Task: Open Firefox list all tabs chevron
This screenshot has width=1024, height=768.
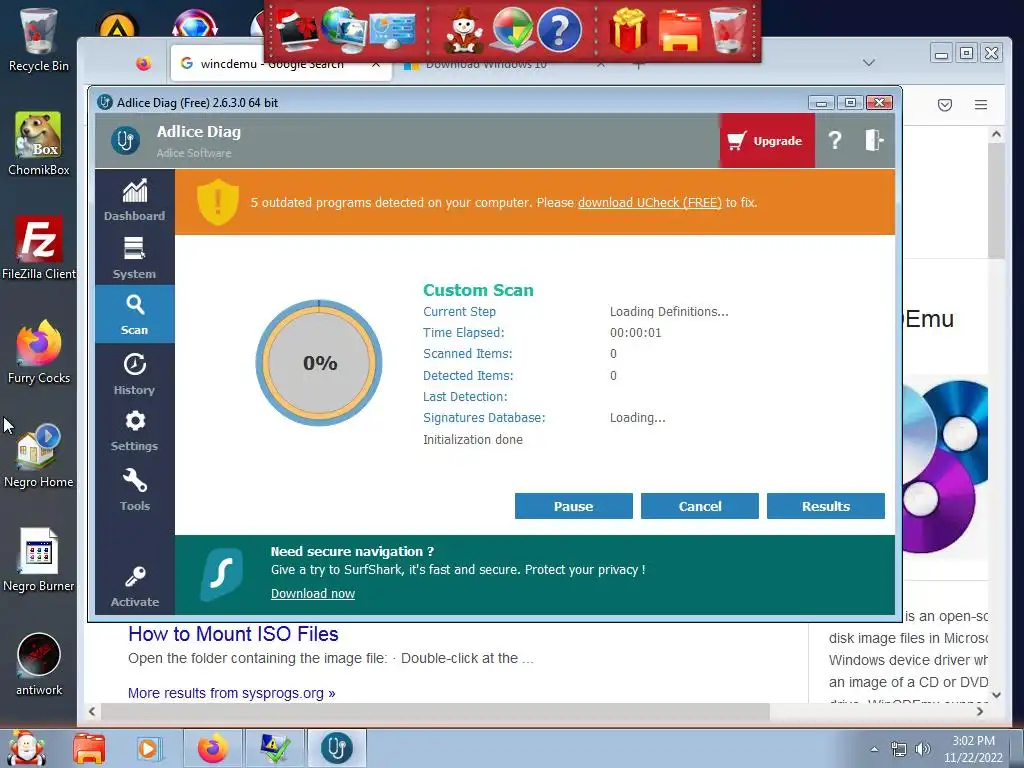Action: (x=868, y=63)
